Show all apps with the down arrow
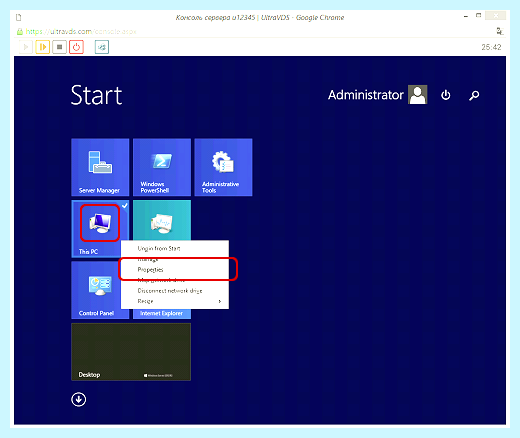 pyautogui.click(x=79, y=399)
